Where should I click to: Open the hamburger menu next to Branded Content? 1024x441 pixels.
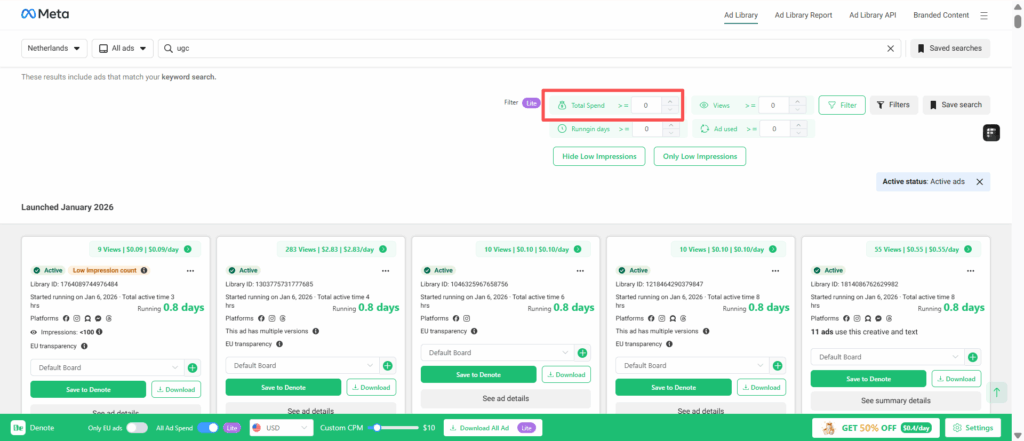(x=984, y=15)
